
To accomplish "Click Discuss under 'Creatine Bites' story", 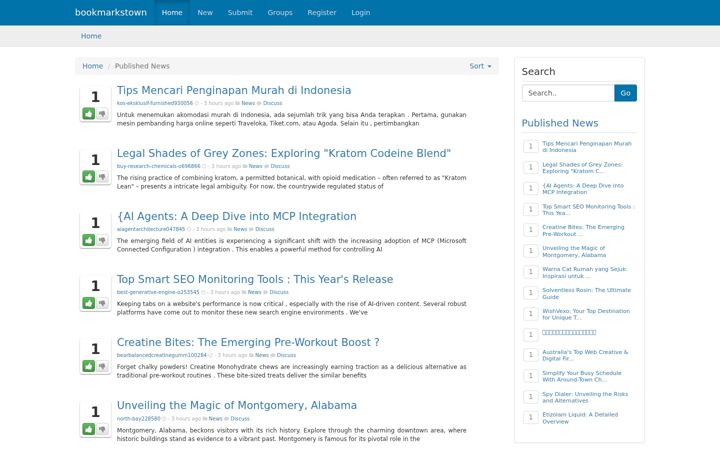I will (x=286, y=355).
